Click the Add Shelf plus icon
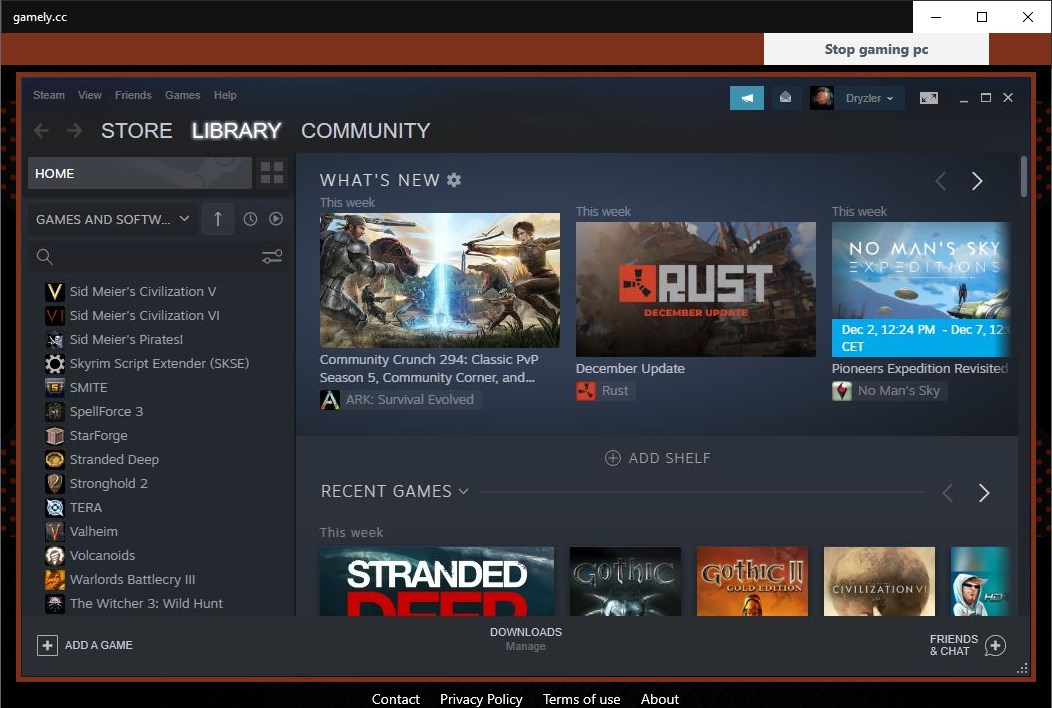 tap(613, 458)
